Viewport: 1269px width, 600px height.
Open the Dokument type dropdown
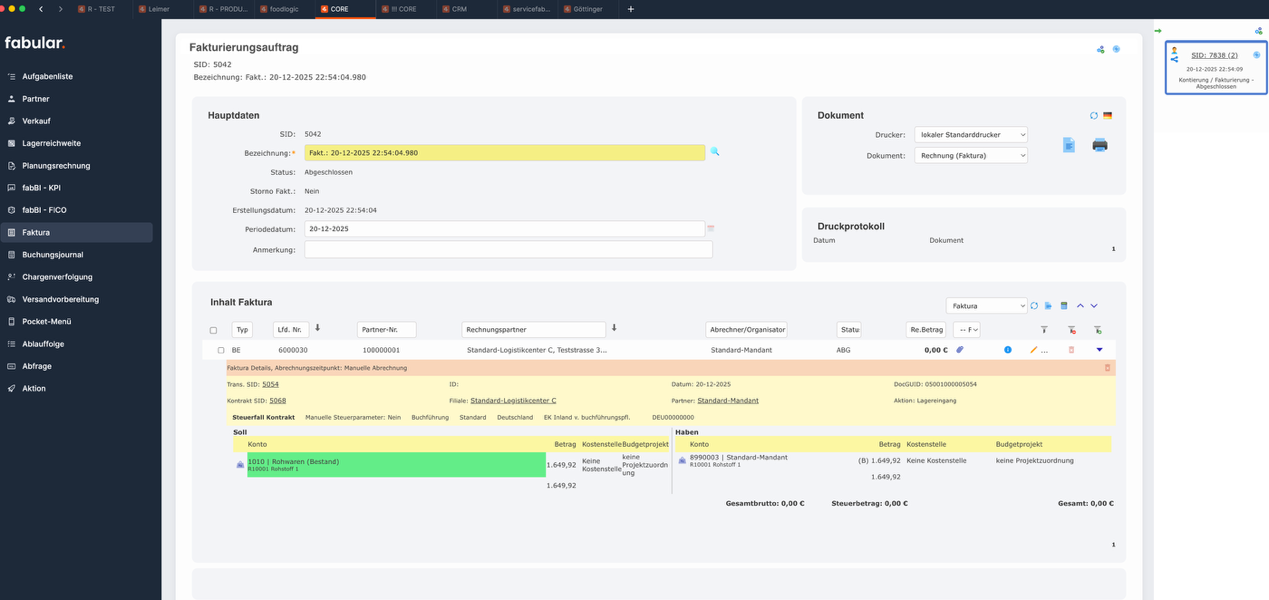(970, 156)
